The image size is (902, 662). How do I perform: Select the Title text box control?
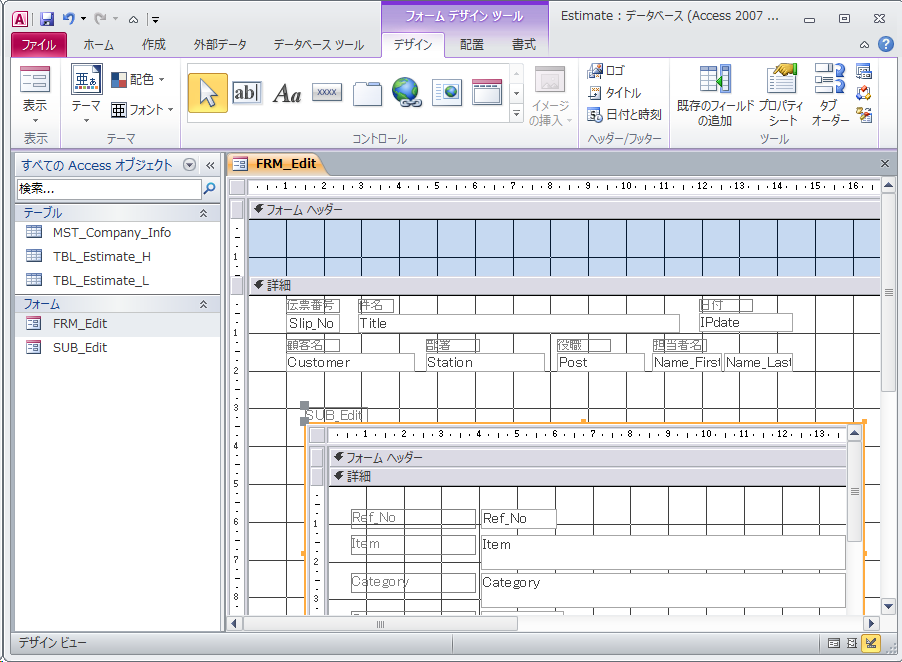(x=518, y=323)
